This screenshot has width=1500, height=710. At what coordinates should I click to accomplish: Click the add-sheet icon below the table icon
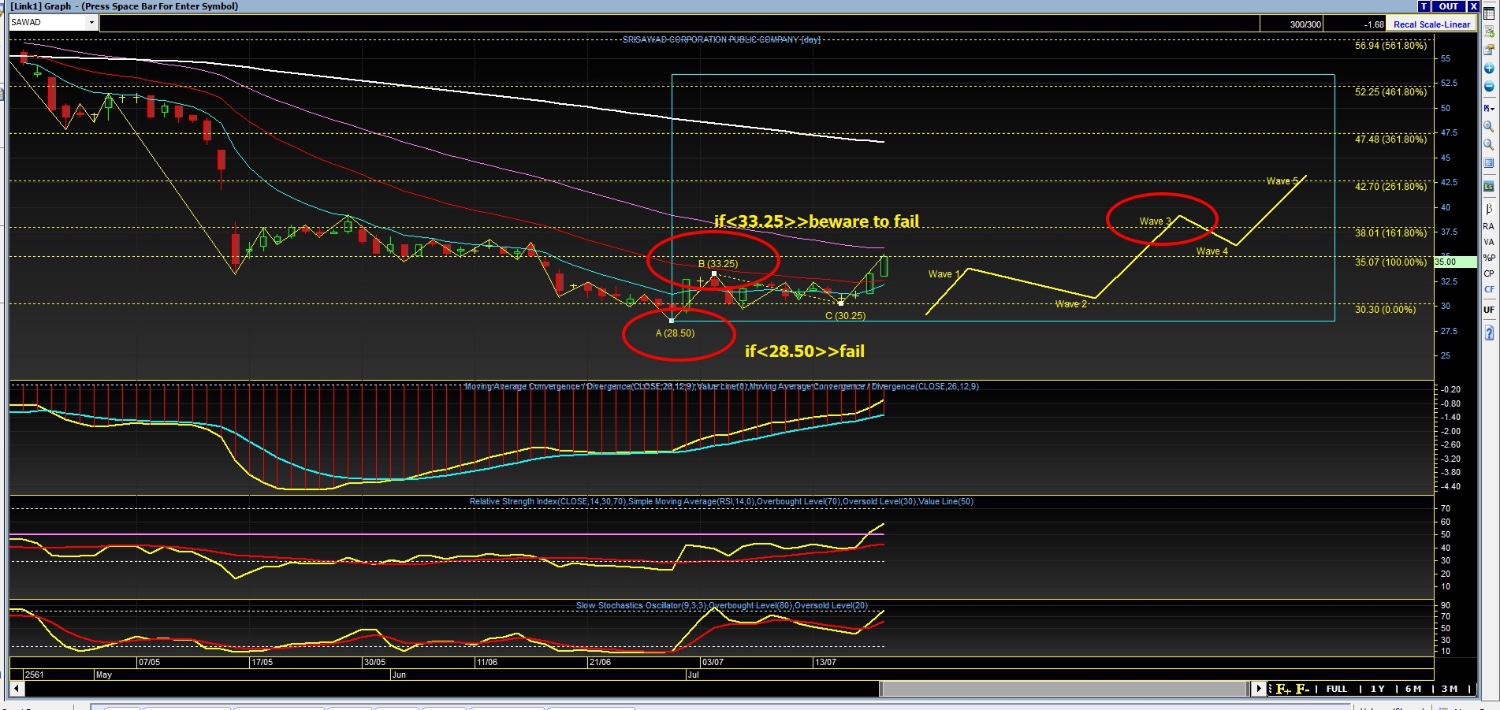pyautogui.click(x=1488, y=32)
